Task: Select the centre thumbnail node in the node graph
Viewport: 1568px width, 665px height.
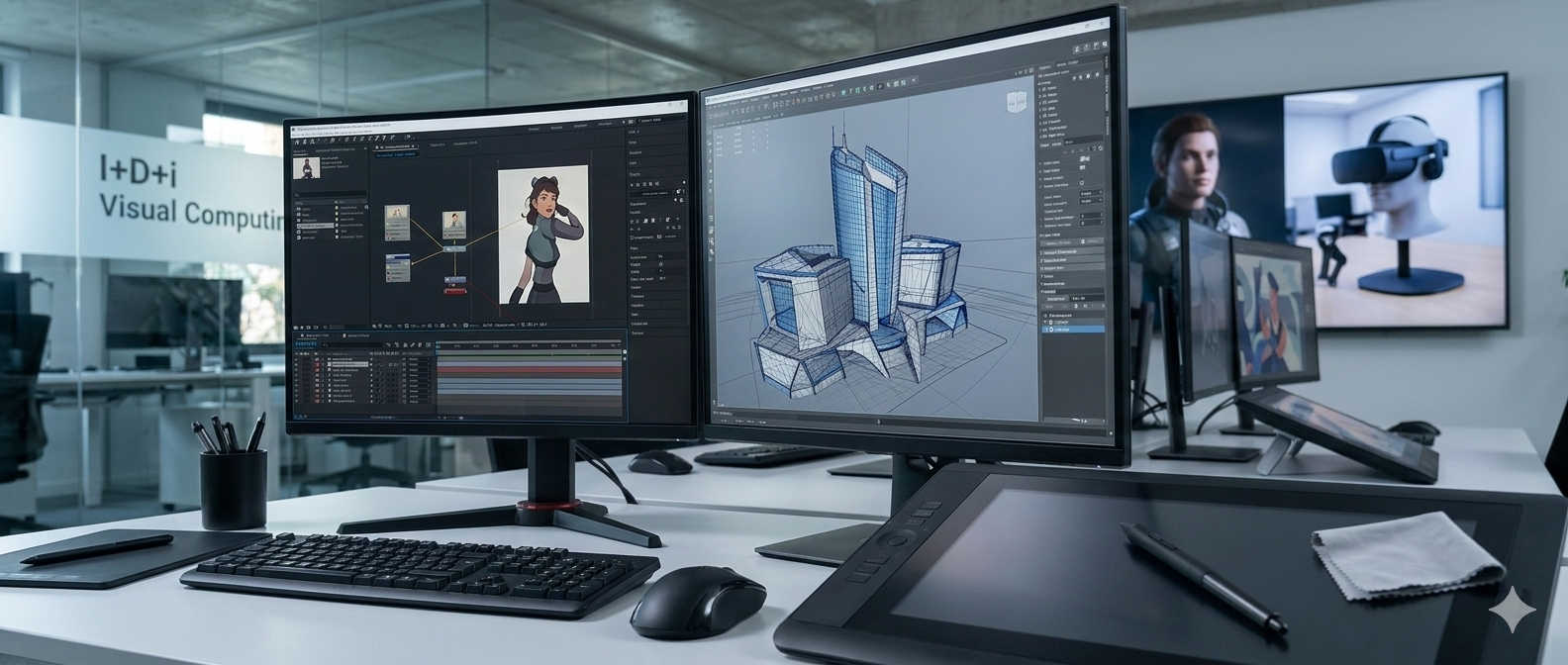Action: click(x=454, y=225)
